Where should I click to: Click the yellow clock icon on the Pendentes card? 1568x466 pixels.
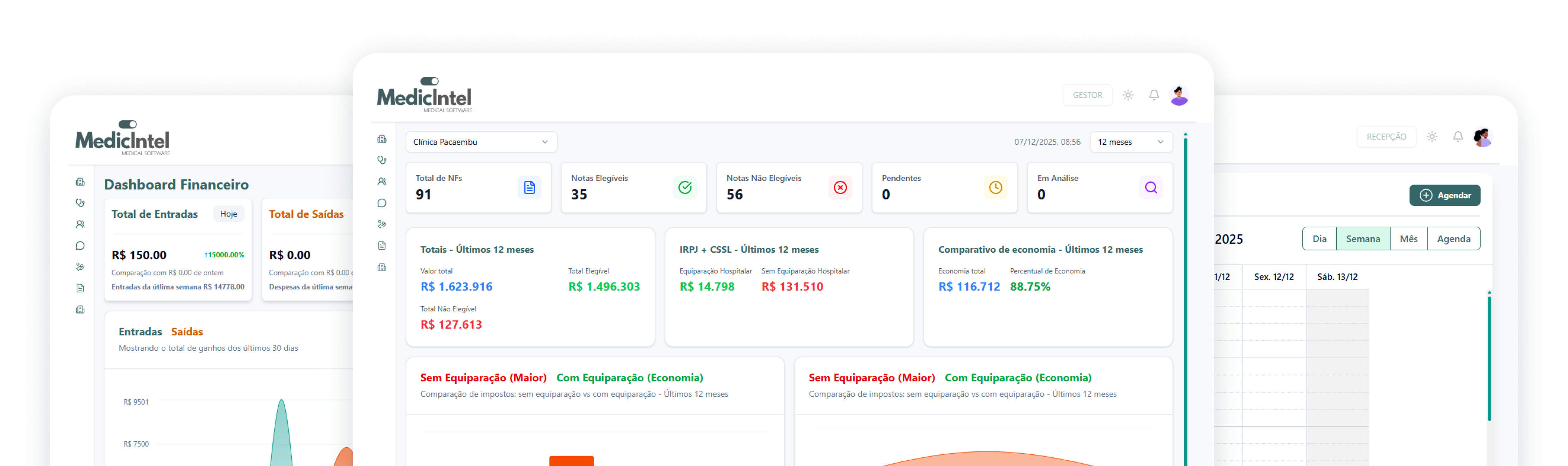click(x=995, y=188)
